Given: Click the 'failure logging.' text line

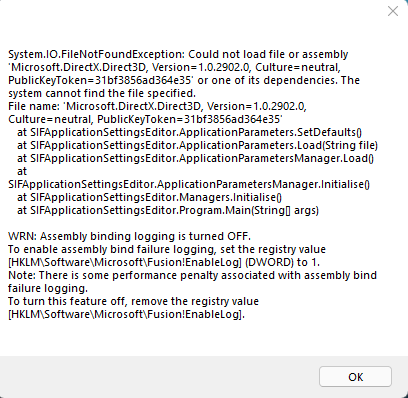Looking at the screenshot, I should pos(48,288).
